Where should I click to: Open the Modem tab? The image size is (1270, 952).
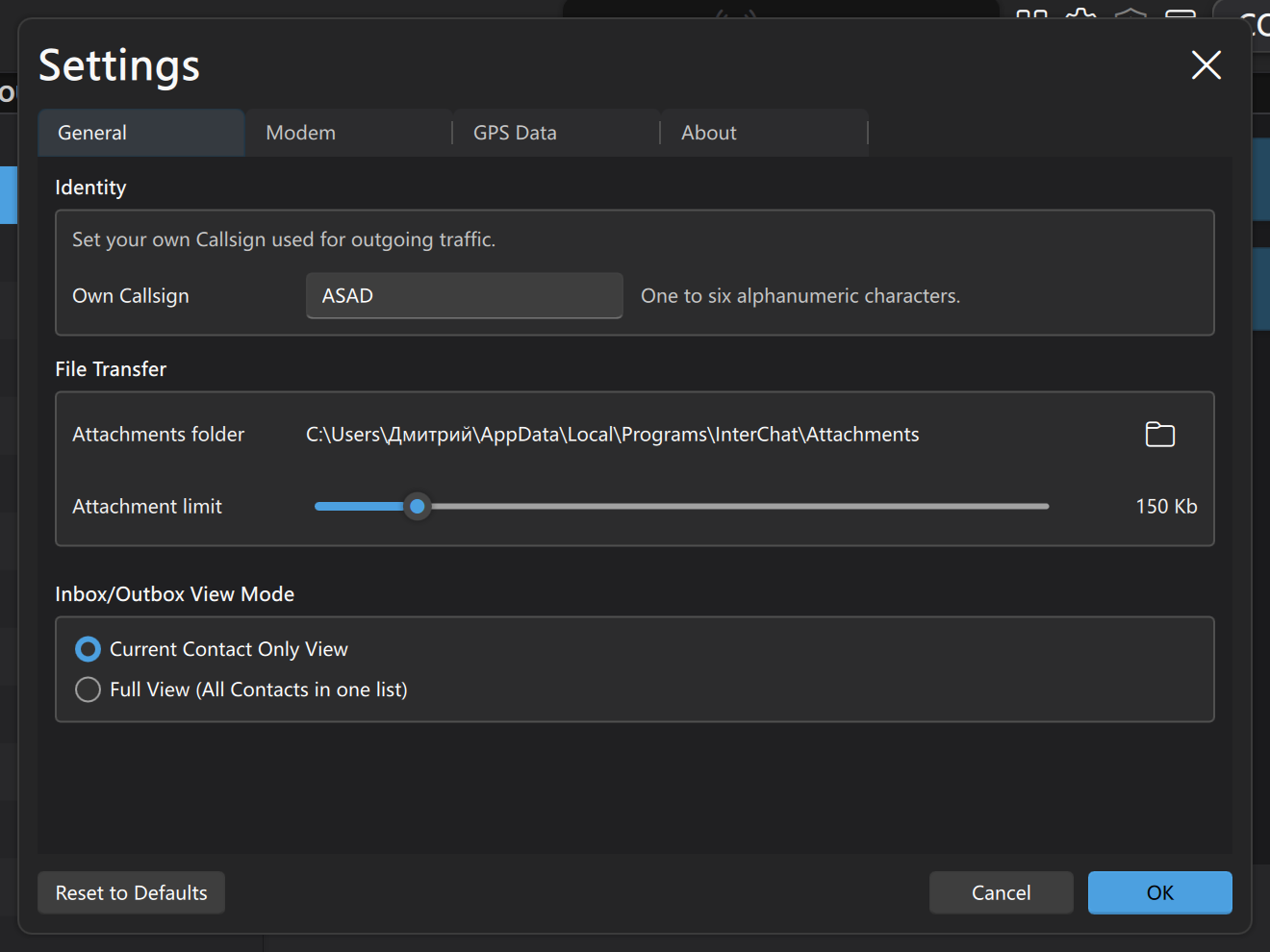click(x=348, y=133)
